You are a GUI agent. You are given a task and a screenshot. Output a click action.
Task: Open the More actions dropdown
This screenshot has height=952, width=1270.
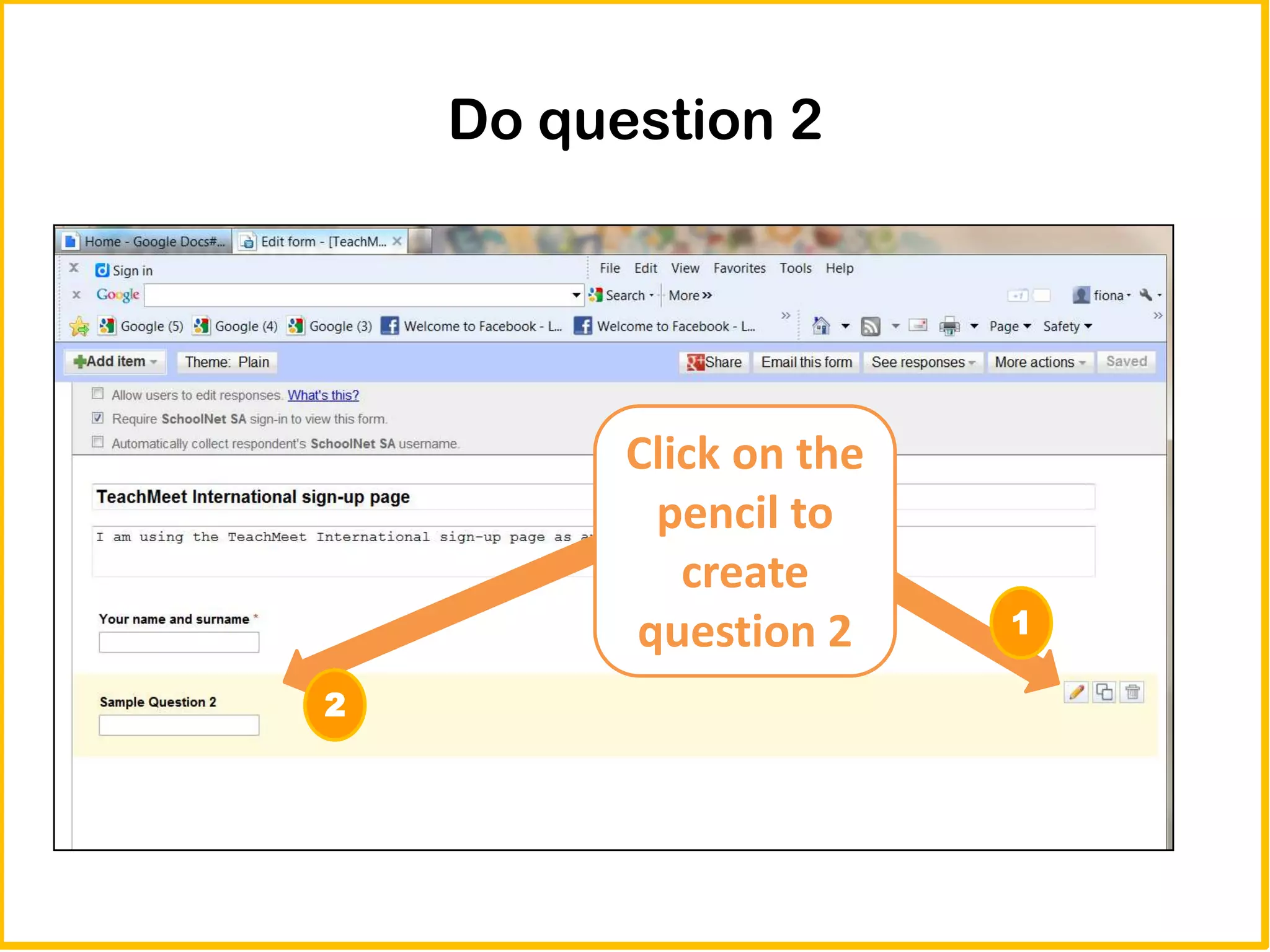click(1039, 362)
